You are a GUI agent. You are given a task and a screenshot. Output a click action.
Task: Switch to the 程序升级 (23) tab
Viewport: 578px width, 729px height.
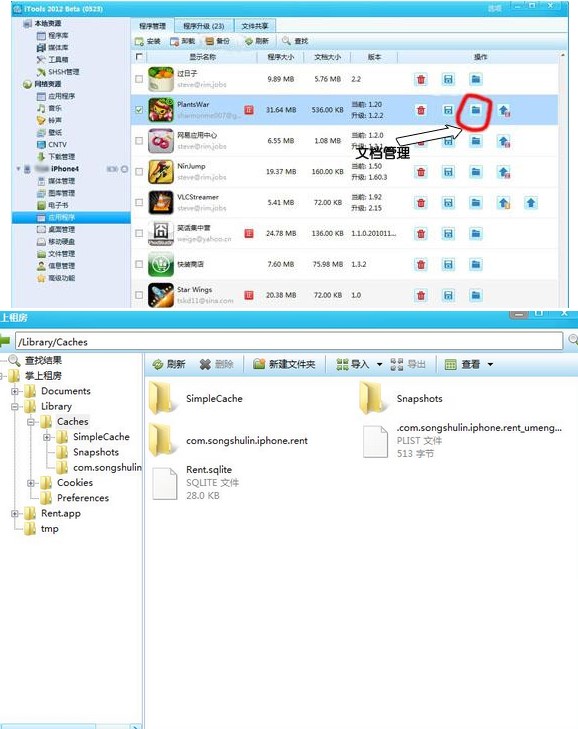[204, 26]
